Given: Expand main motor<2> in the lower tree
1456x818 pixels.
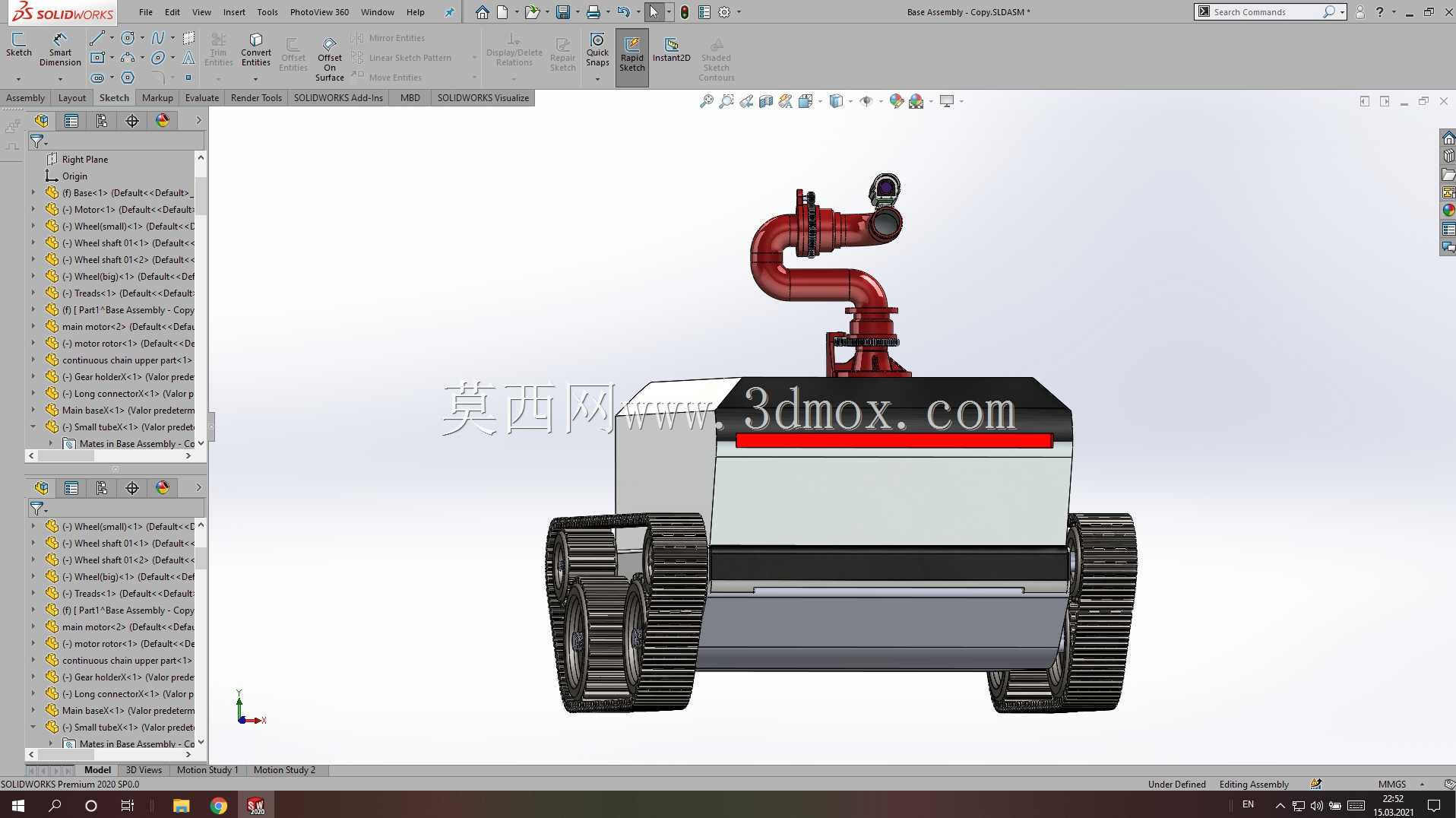Looking at the screenshot, I should tap(33, 627).
